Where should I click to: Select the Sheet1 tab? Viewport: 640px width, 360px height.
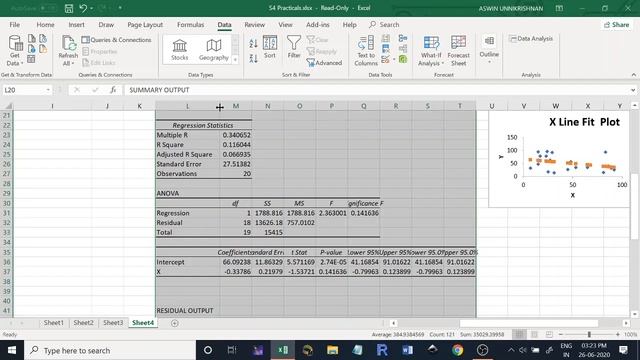coord(53,323)
